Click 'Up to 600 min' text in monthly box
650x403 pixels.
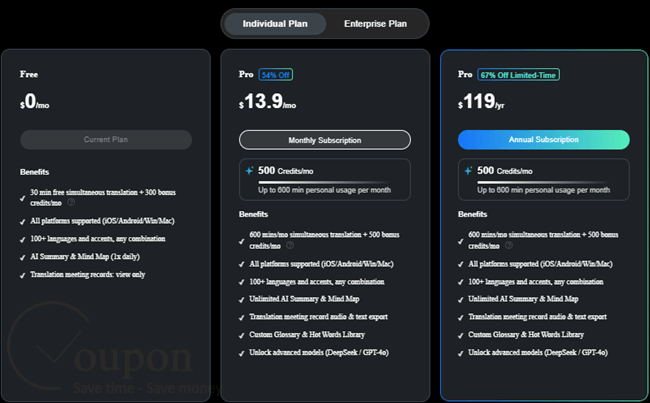(x=324, y=190)
